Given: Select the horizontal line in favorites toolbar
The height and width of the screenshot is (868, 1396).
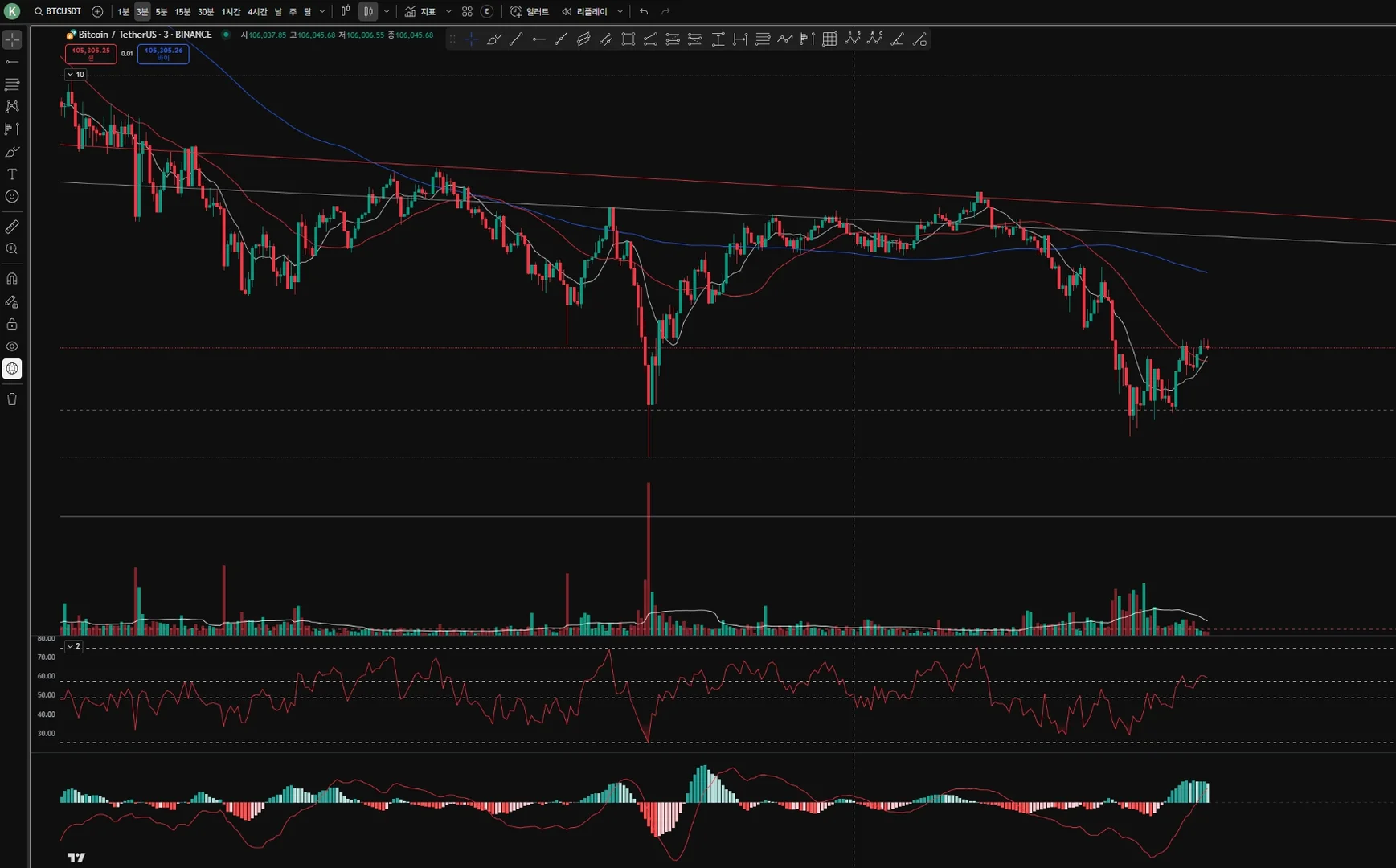Looking at the screenshot, I should [539, 39].
